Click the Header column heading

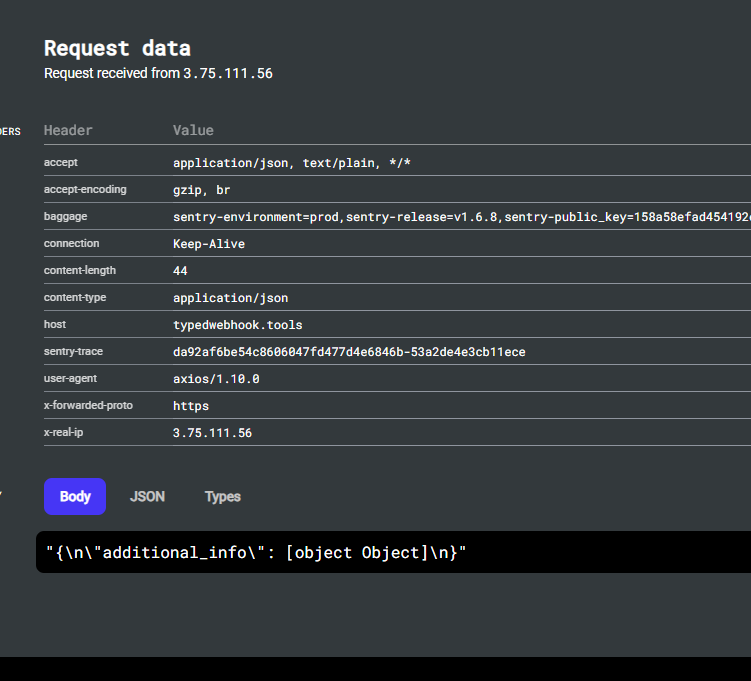point(68,130)
